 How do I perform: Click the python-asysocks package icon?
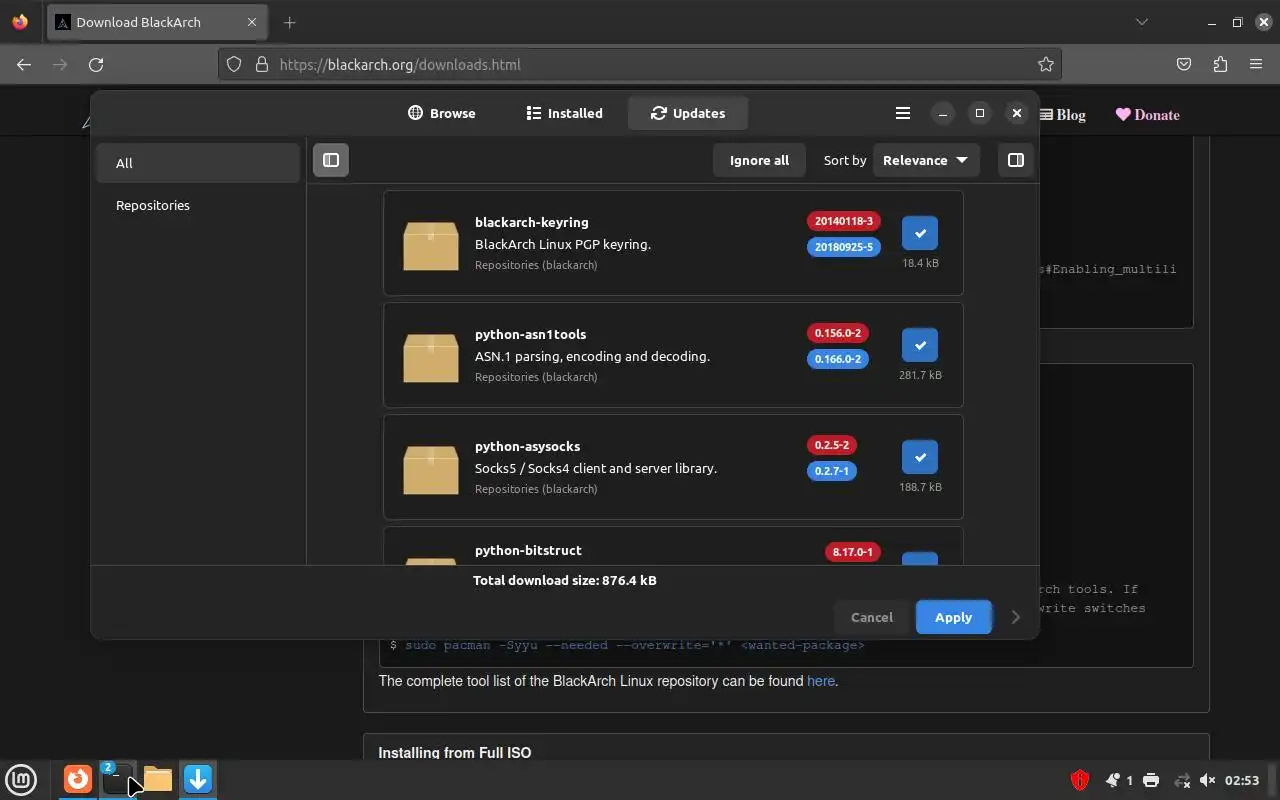click(431, 468)
